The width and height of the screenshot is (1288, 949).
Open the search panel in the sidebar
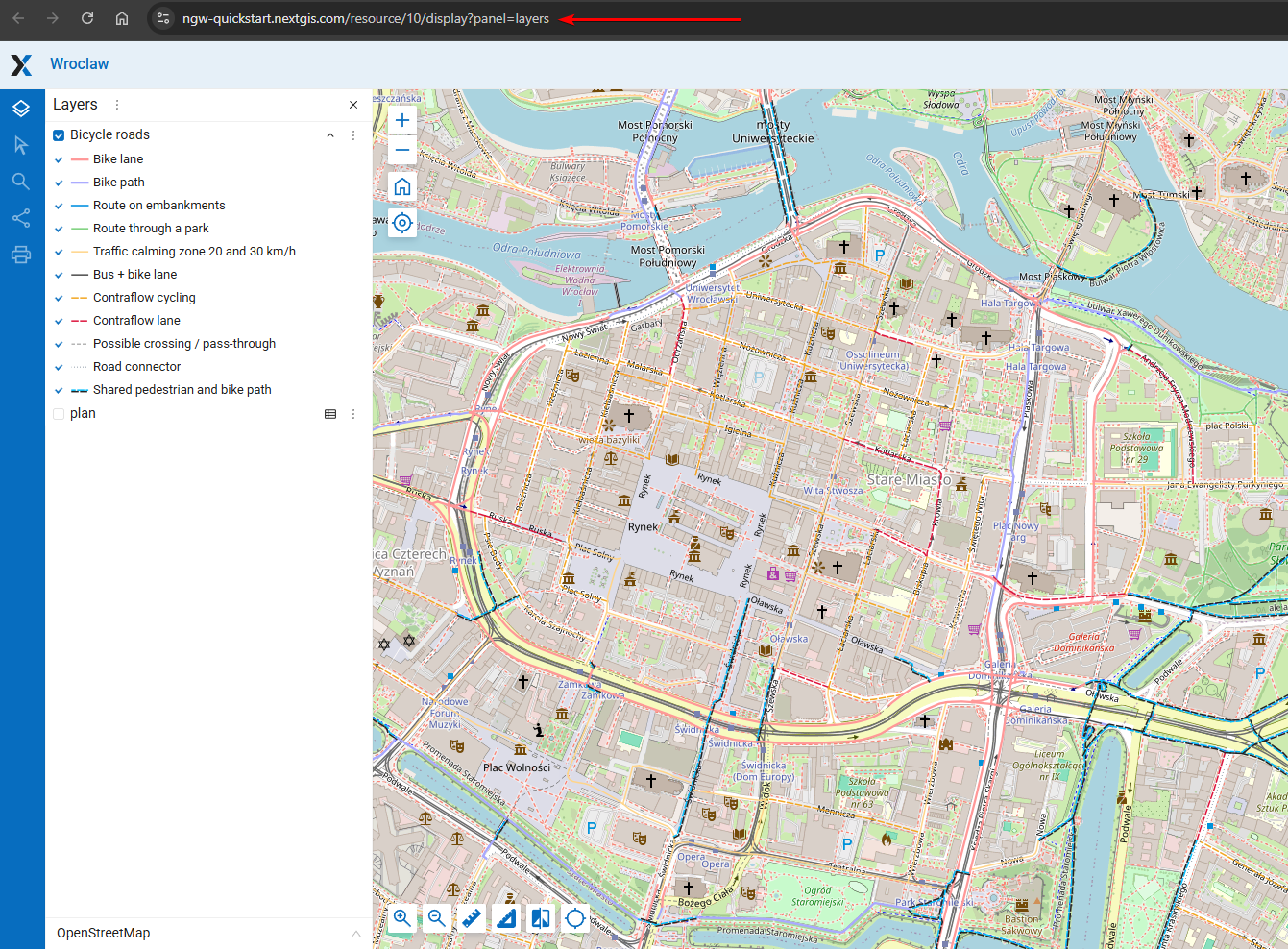coord(21,182)
